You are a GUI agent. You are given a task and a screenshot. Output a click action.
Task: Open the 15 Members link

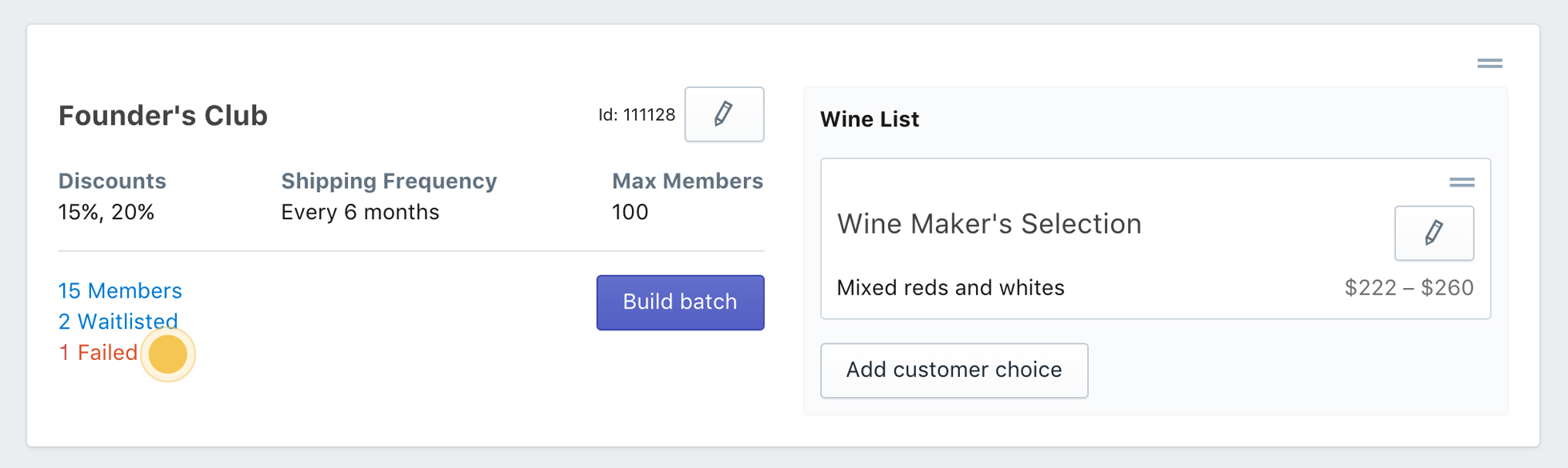pos(120,290)
